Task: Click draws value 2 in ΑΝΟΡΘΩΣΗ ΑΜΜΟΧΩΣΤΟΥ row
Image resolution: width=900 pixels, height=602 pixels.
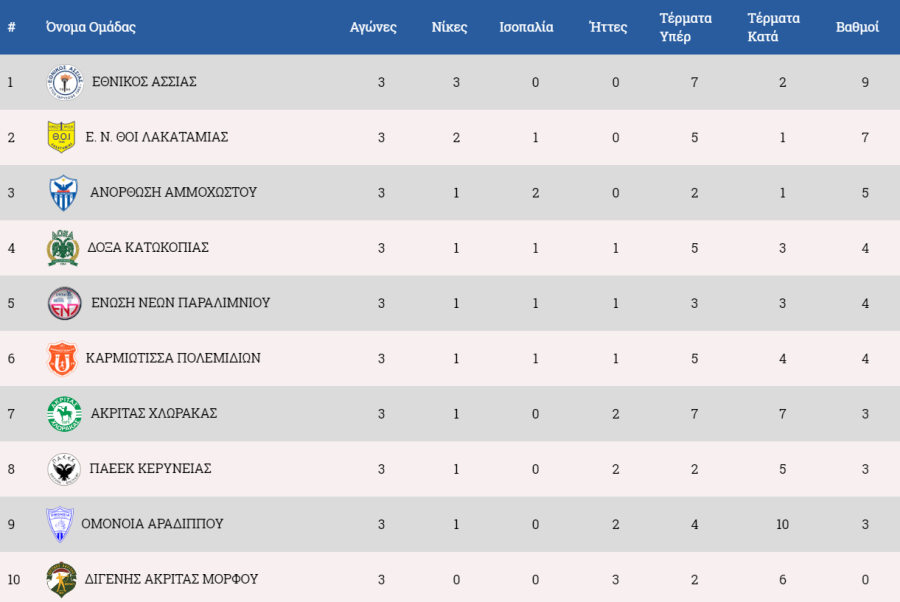Action: (x=536, y=193)
